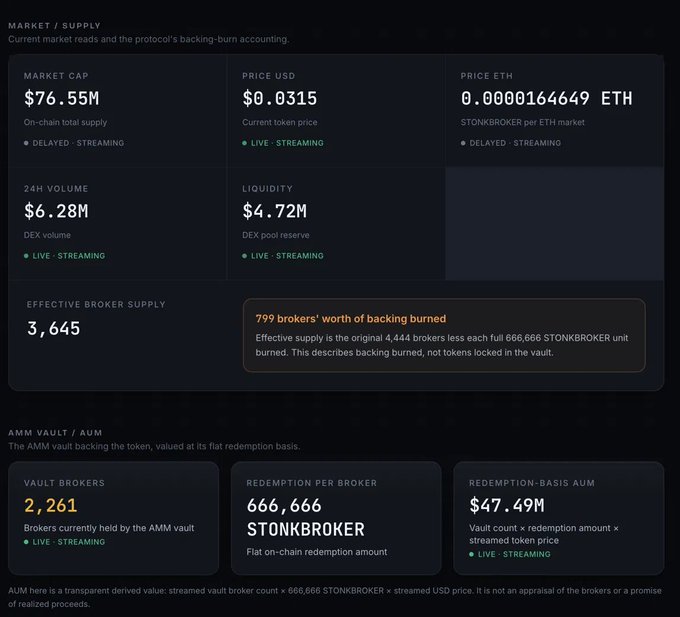The image size is (680, 617).
Task: Click the 24H VOLUME label
Action: (x=56, y=189)
